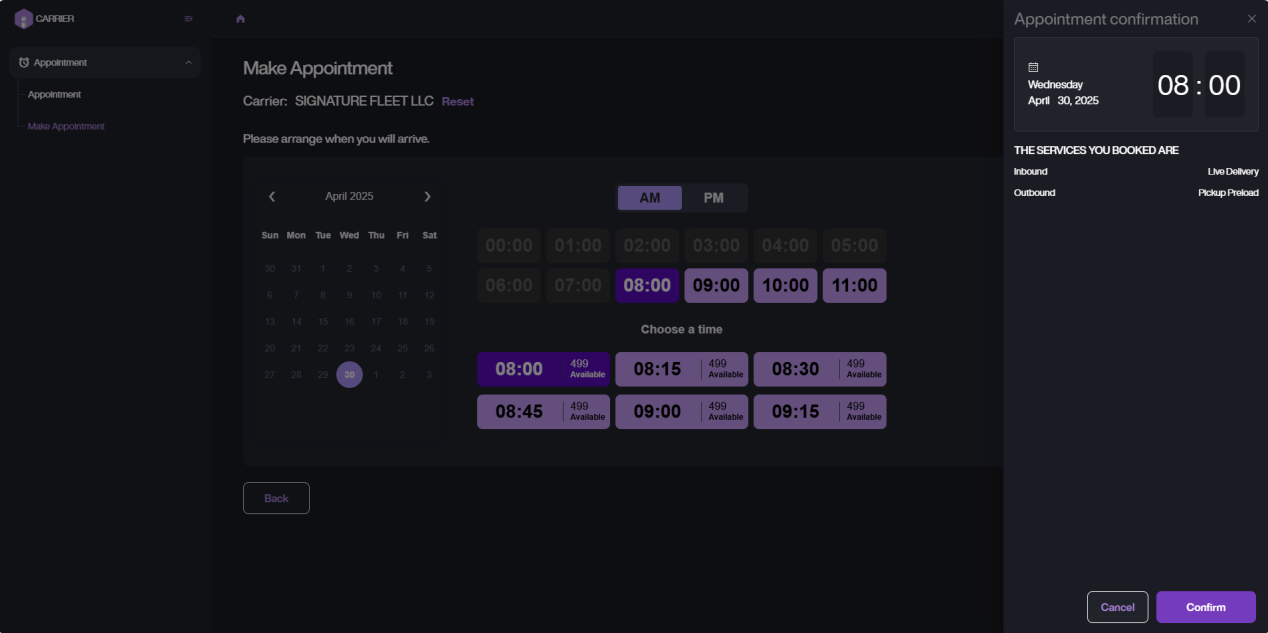
Task: Cancel the appointment confirmation
Action: [x=1117, y=607]
